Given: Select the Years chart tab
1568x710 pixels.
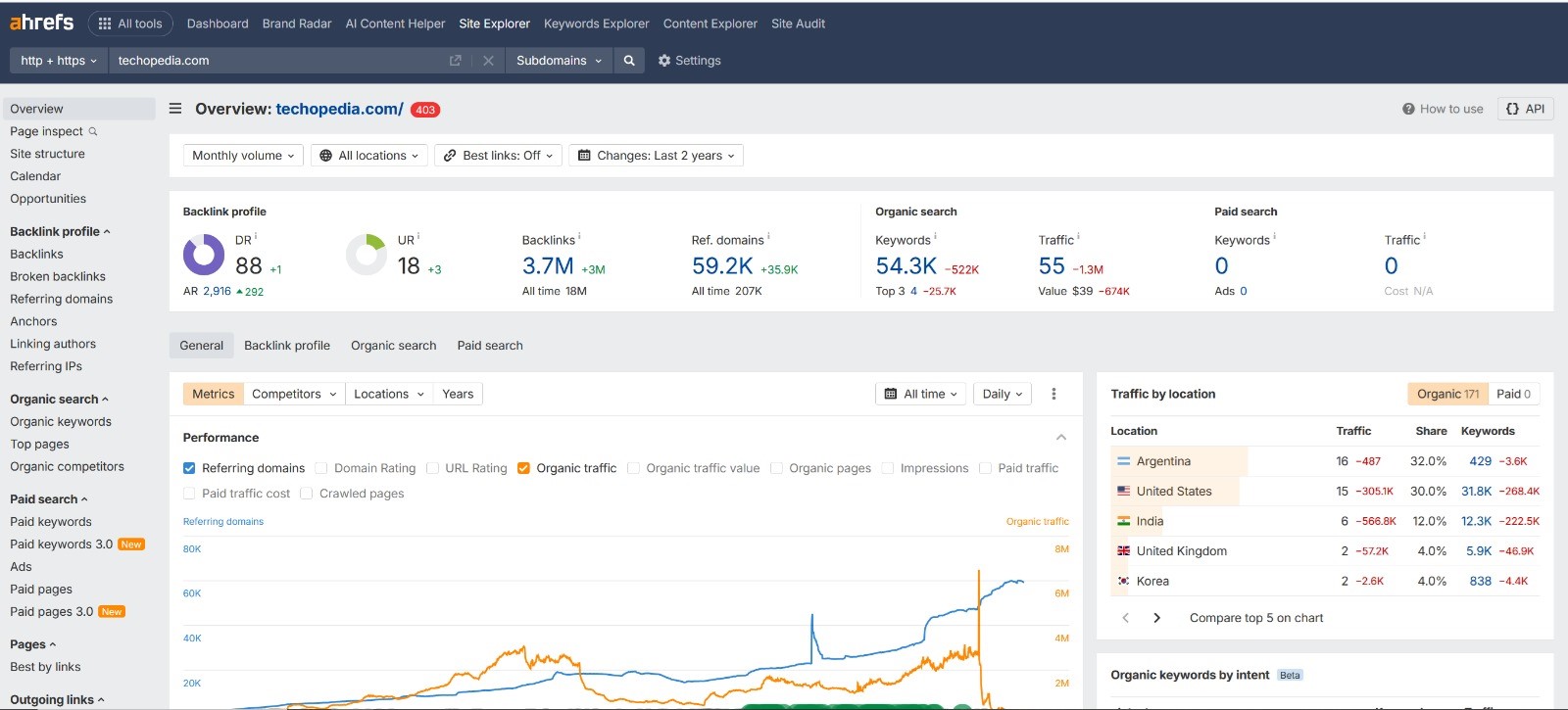Looking at the screenshot, I should (458, 394).
